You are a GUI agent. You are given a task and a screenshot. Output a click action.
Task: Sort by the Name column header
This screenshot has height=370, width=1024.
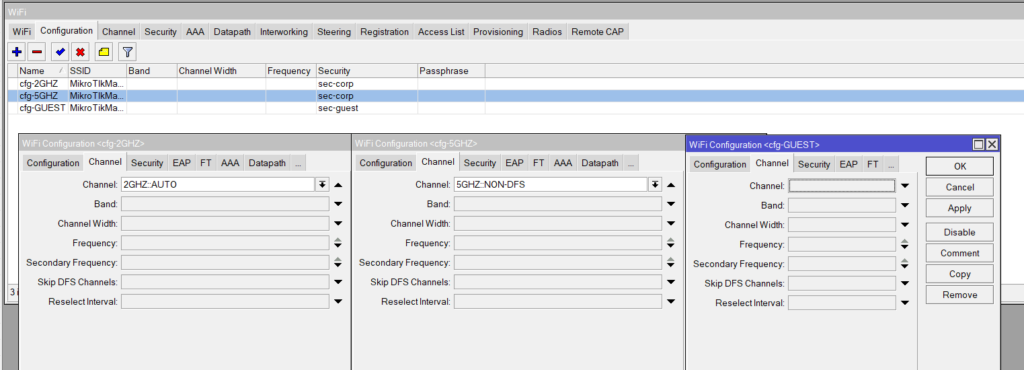42,70
